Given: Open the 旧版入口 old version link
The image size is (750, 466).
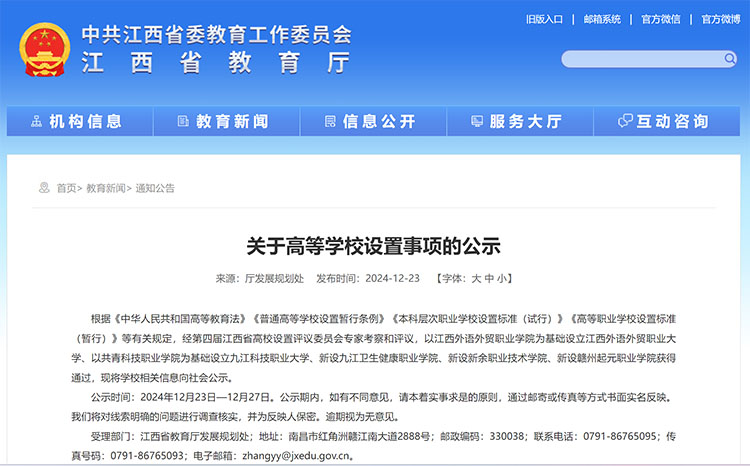Looking at the screenshot, I should click(545, 19).
